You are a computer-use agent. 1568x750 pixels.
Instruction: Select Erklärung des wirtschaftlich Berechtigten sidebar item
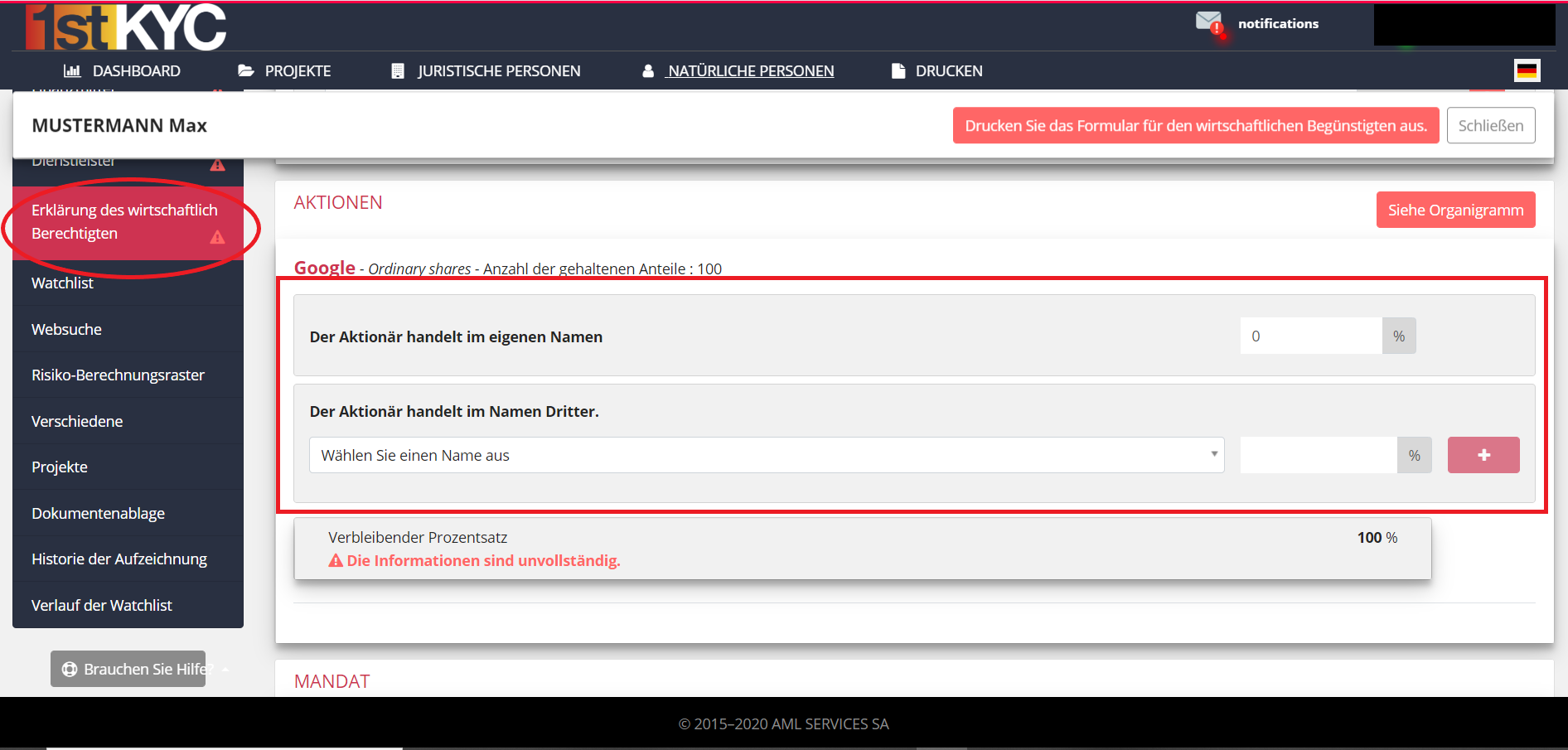[x=128, y=222]
